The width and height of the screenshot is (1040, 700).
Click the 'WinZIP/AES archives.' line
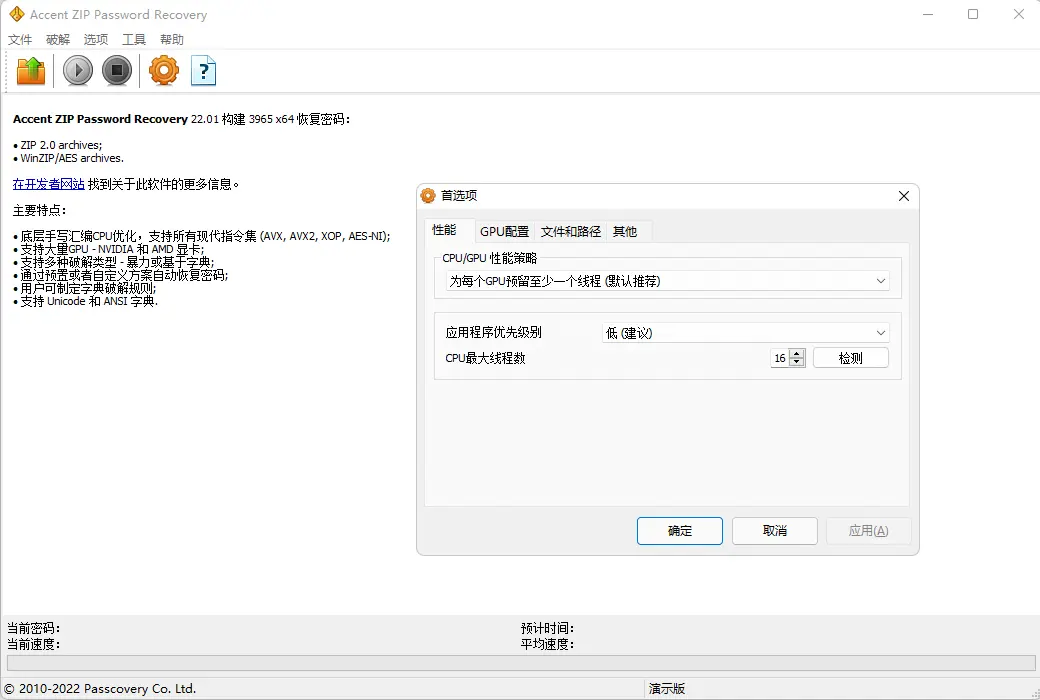click(x=68, y=158)
